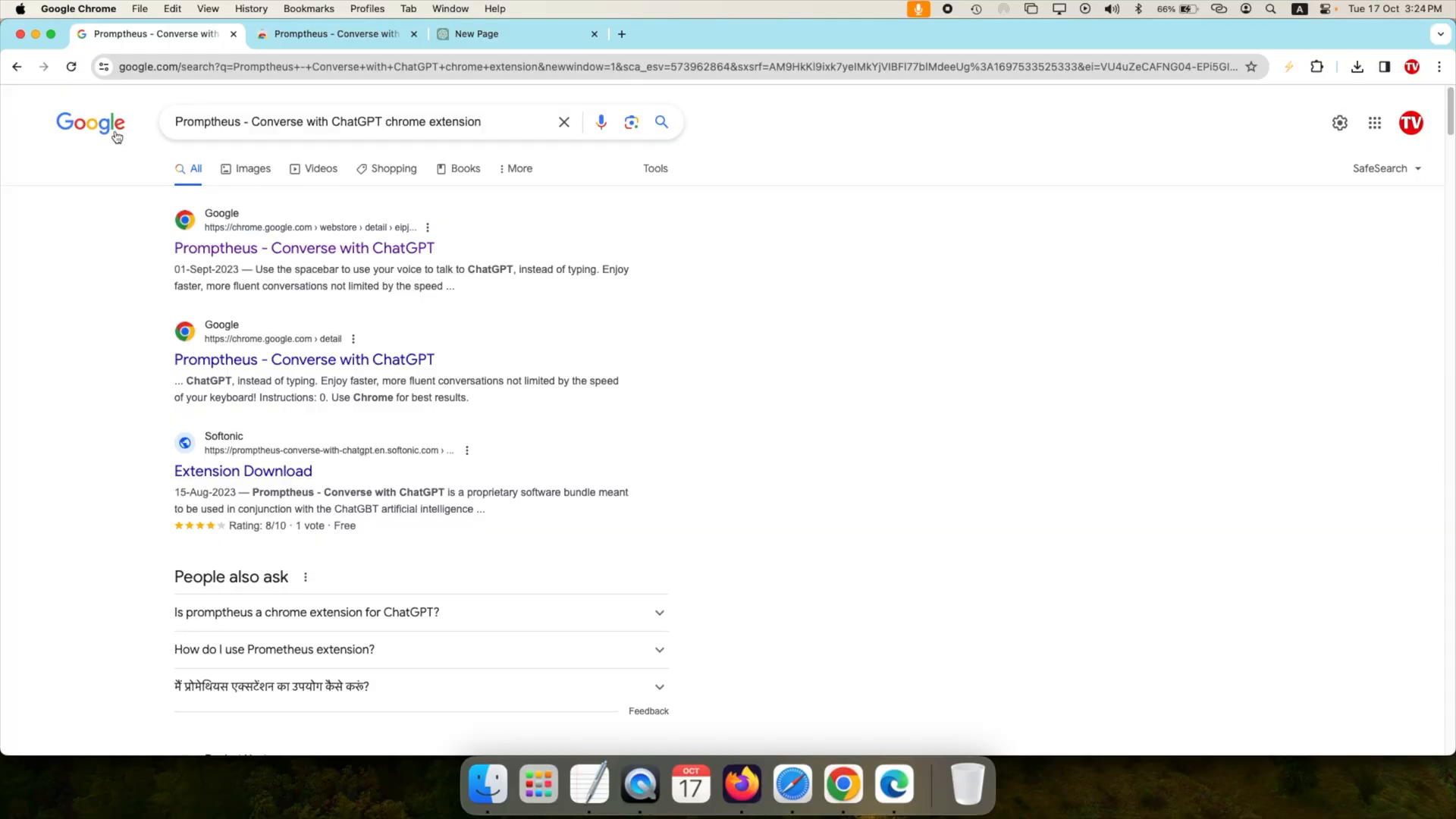Open the Softonic Extension Download link

243,470
